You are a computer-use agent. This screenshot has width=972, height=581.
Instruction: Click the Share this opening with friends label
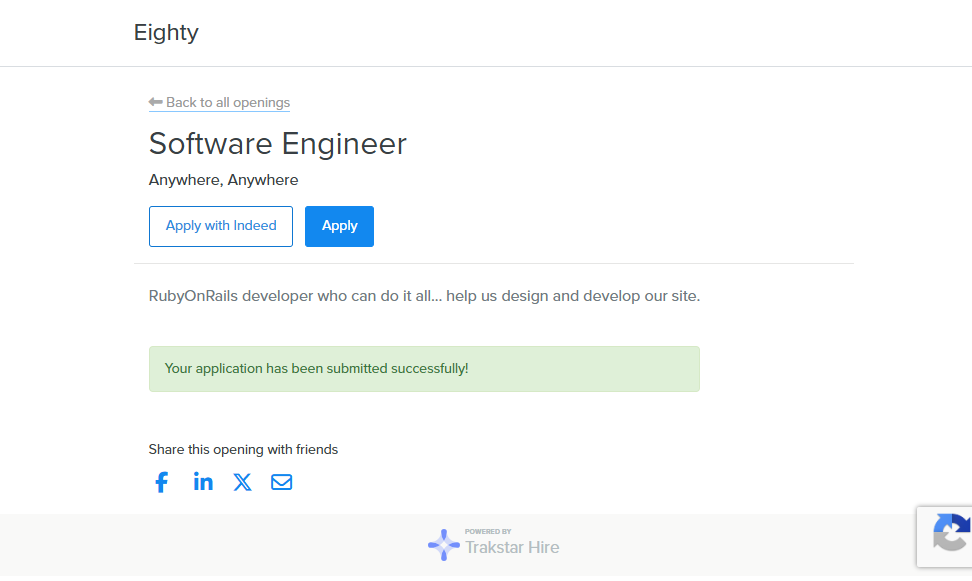tap(243, 450)
